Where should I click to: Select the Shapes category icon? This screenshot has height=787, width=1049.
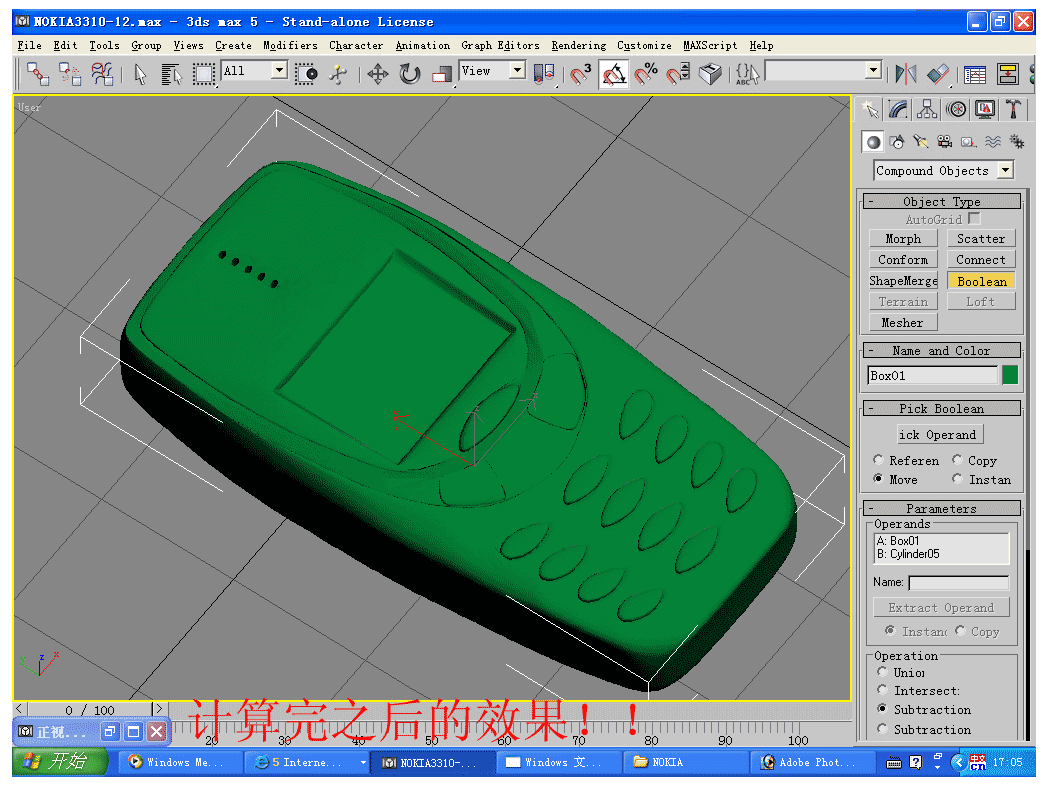click(897, 142)
